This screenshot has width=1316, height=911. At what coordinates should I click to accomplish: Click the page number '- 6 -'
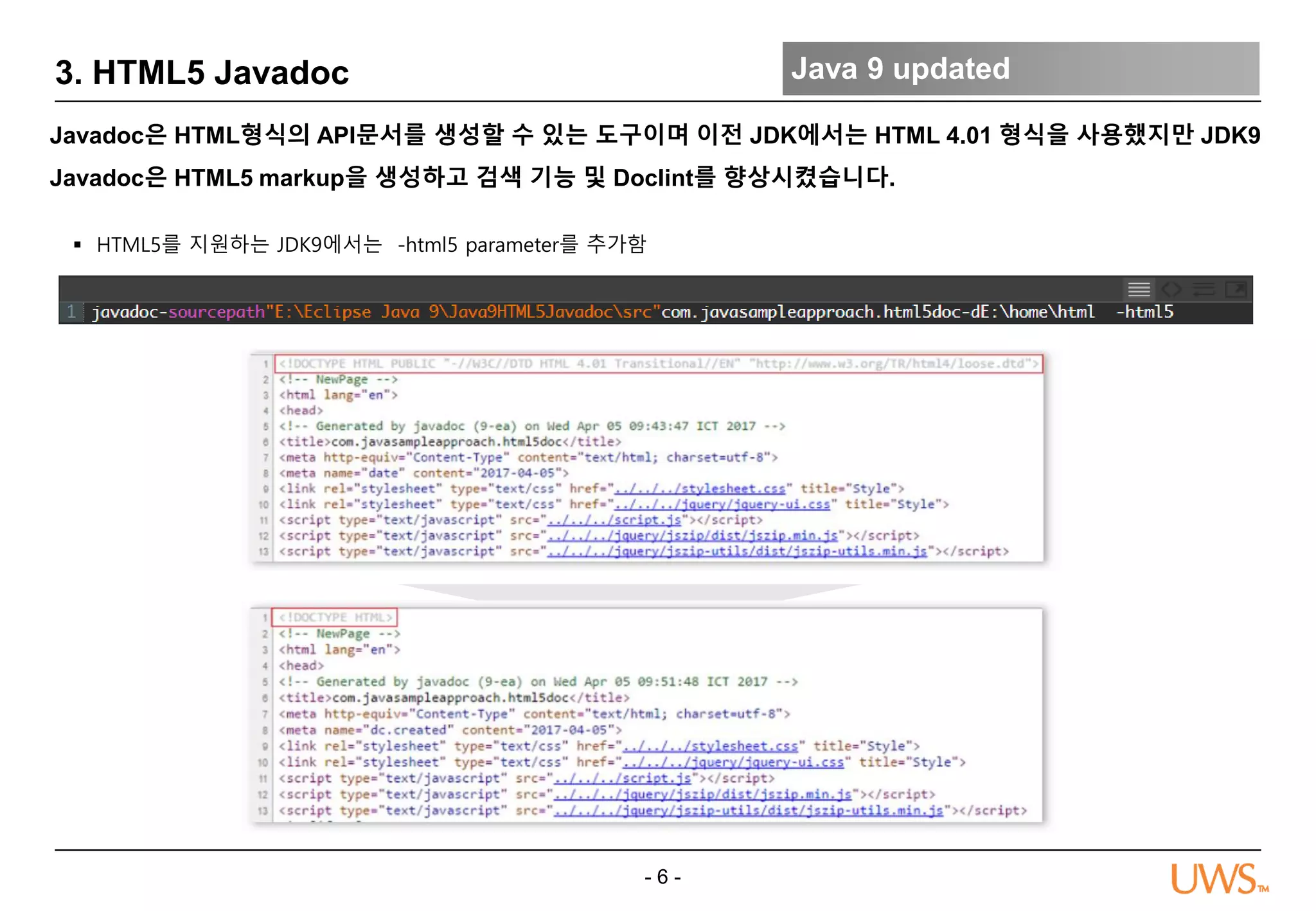tap(662, 877)
